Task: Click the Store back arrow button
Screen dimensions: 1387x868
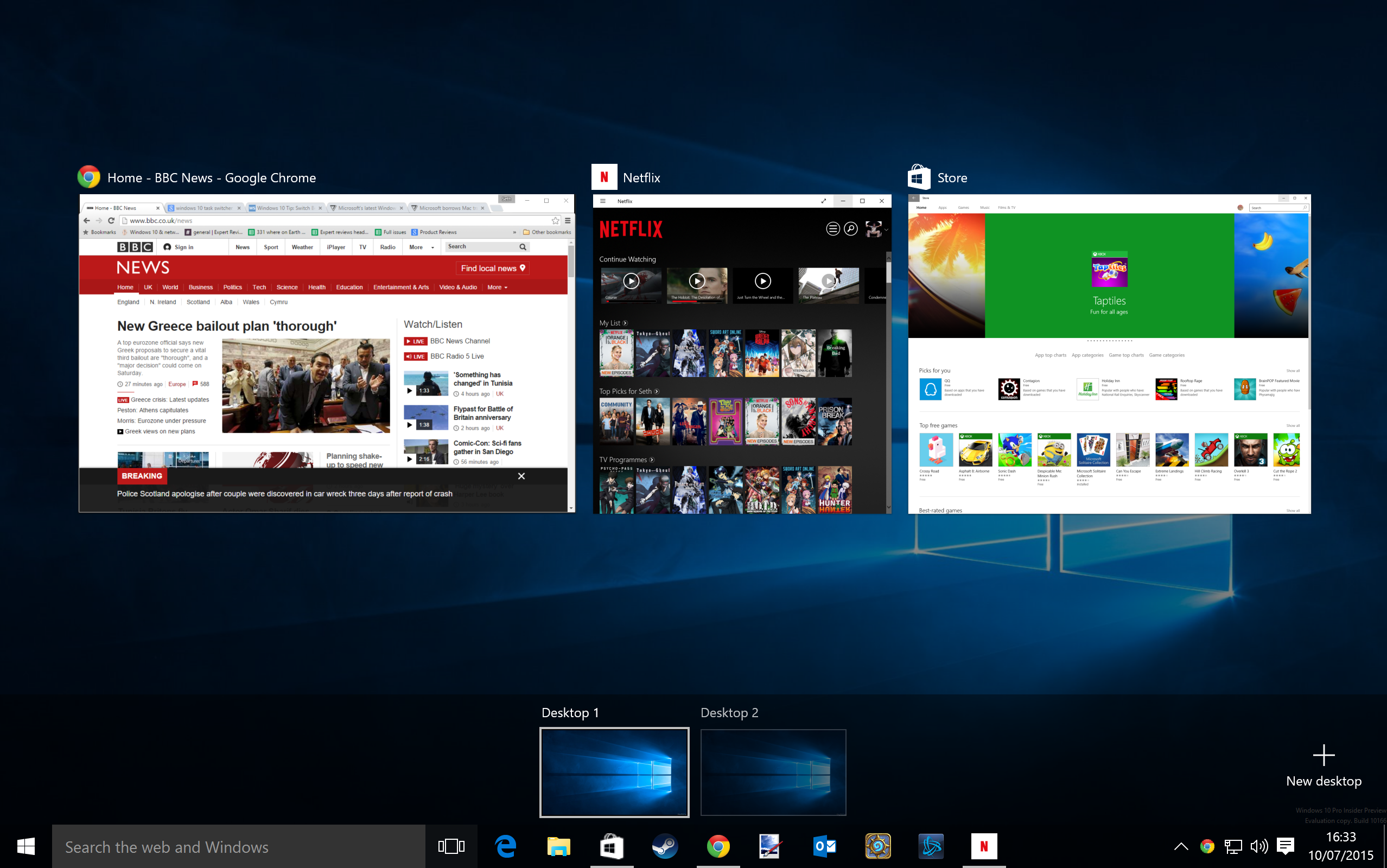Action: (913, 198)
